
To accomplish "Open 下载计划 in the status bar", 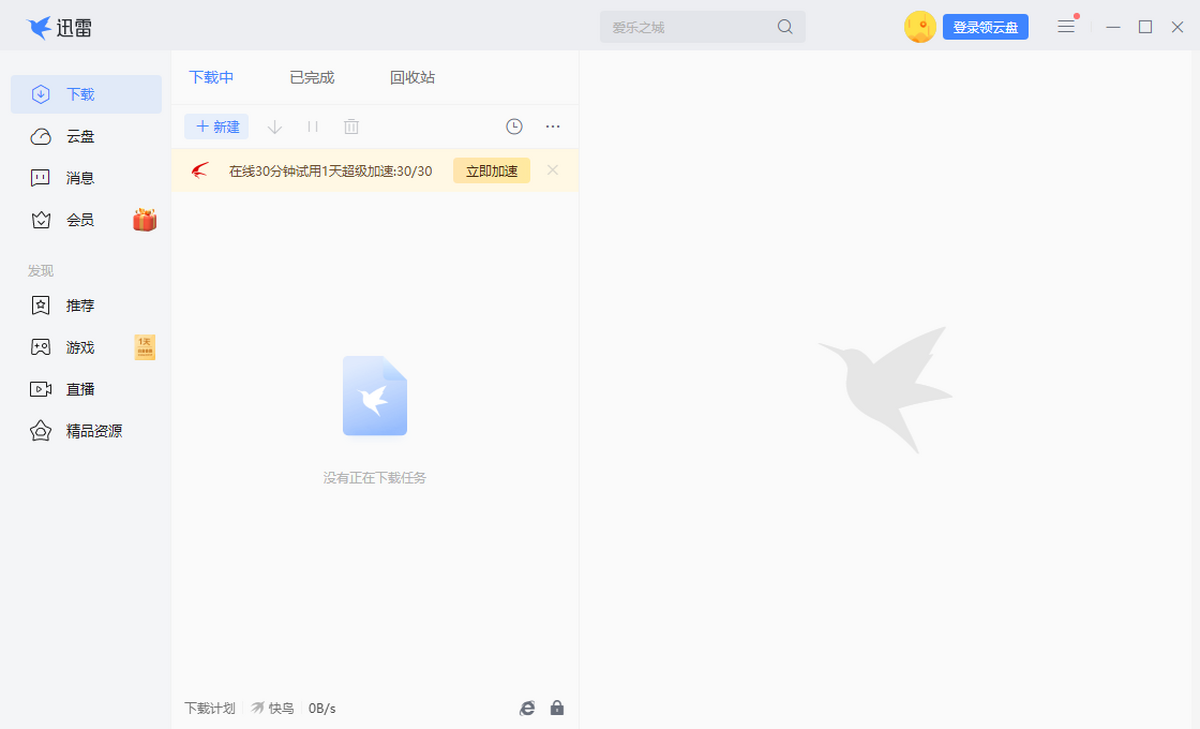I will coord(210,708).
